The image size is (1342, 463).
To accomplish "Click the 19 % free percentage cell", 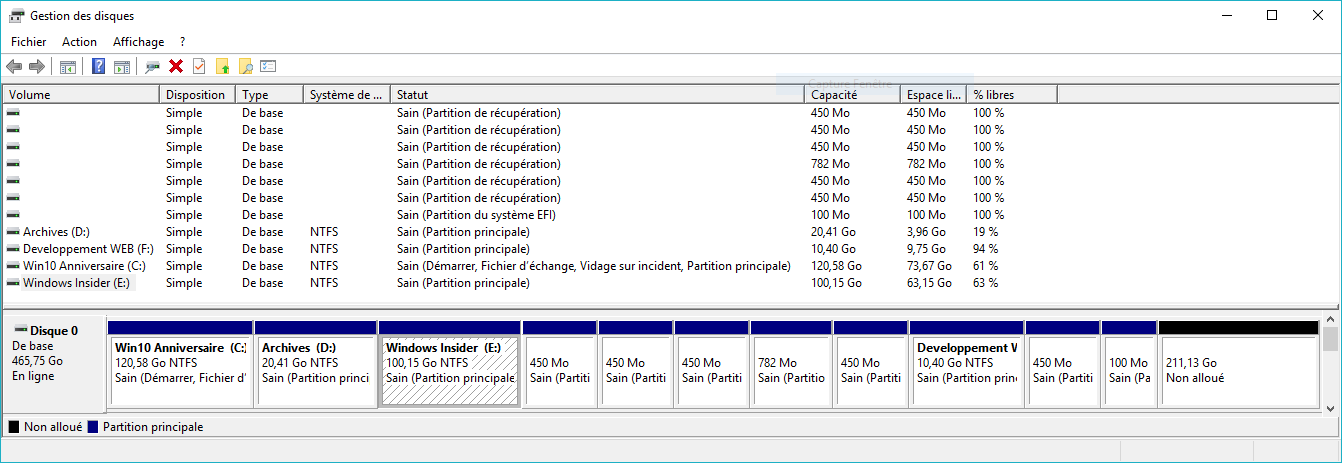I will tap(986, 232).
